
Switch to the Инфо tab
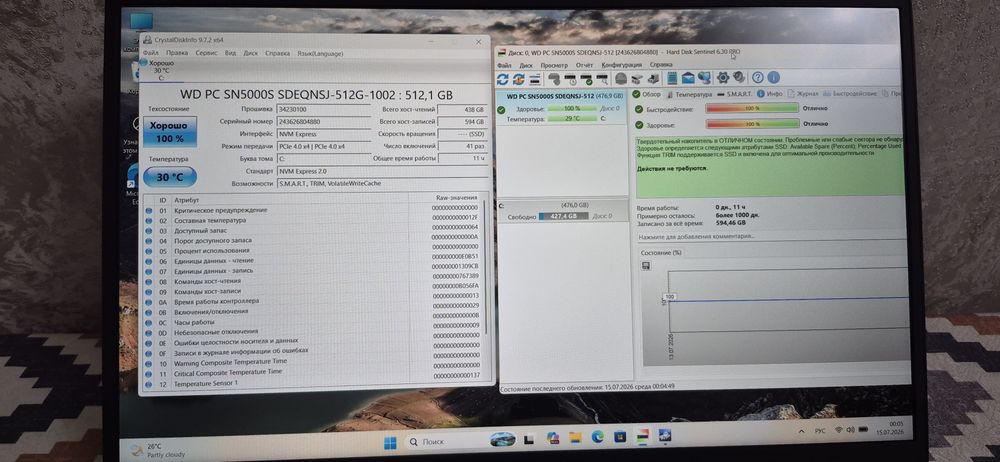pos(770,94)
